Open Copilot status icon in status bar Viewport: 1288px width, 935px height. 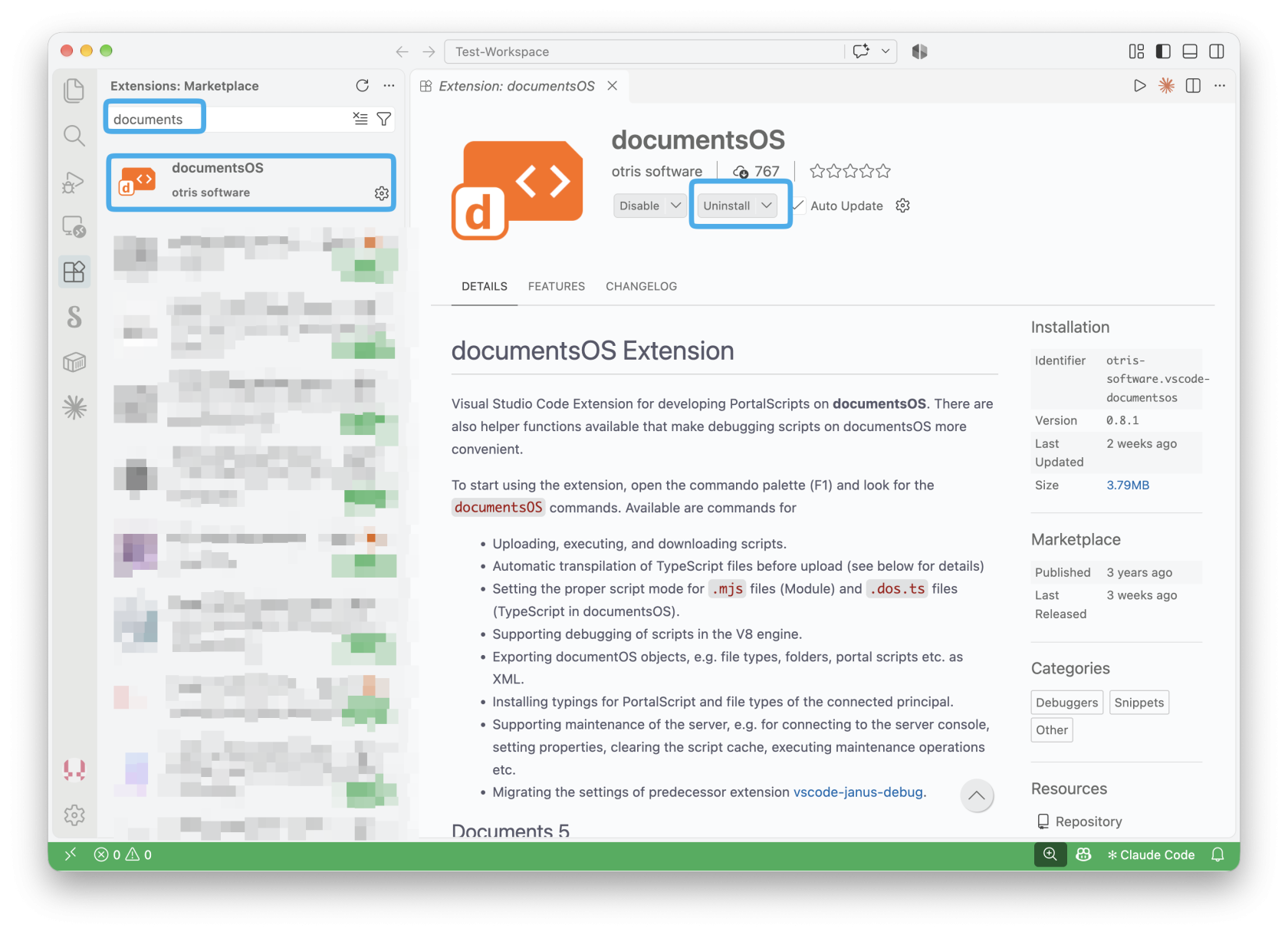click(x=1083, y=854)
